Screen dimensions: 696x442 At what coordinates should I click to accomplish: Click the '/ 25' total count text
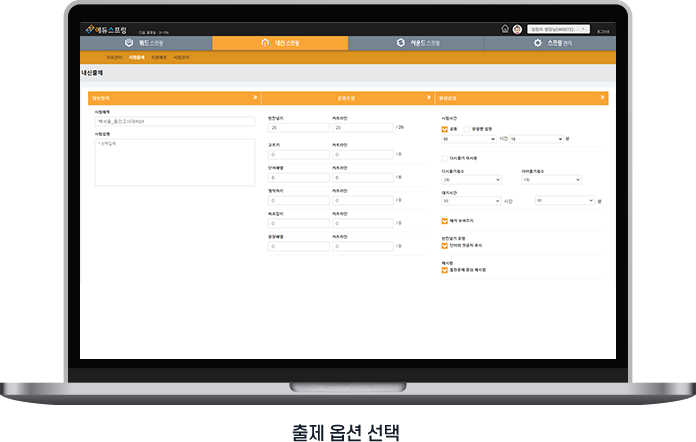(400, 127)
